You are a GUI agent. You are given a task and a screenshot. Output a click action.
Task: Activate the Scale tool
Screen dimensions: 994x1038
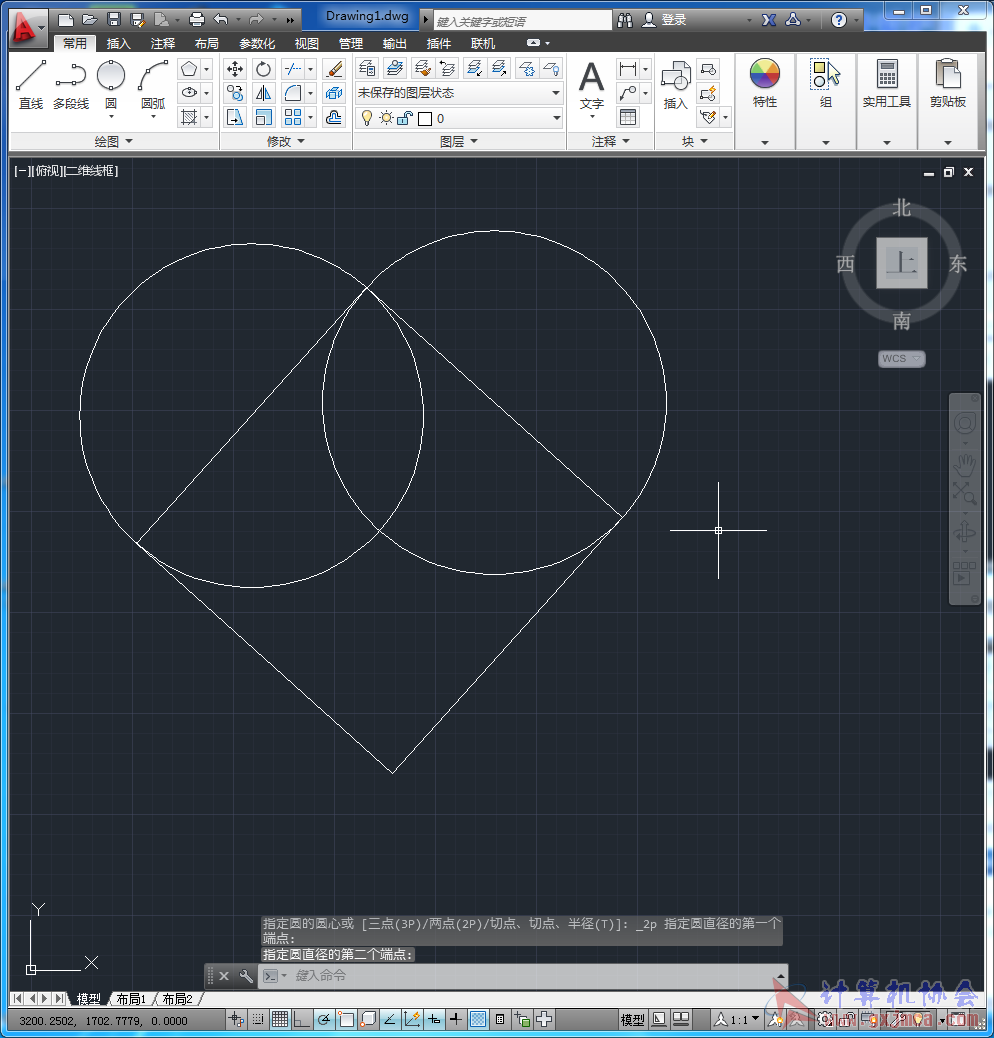pos(263,117)
